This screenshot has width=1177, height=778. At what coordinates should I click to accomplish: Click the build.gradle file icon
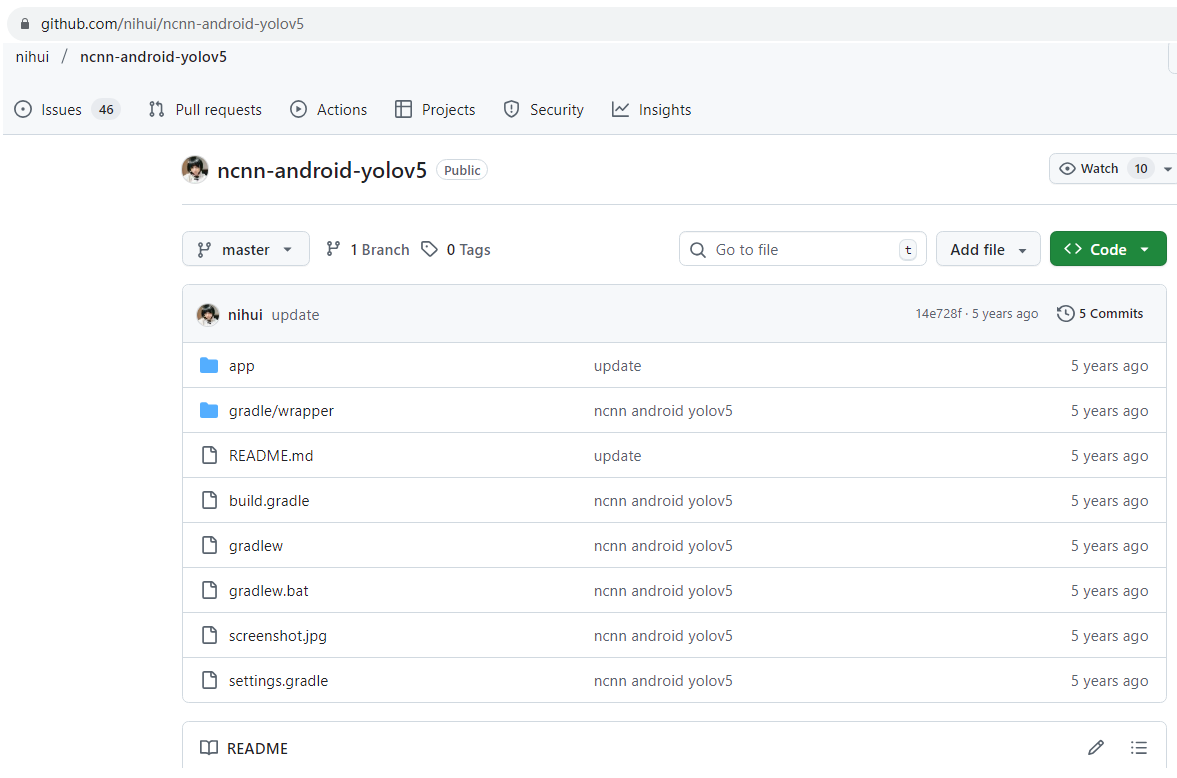209,500
